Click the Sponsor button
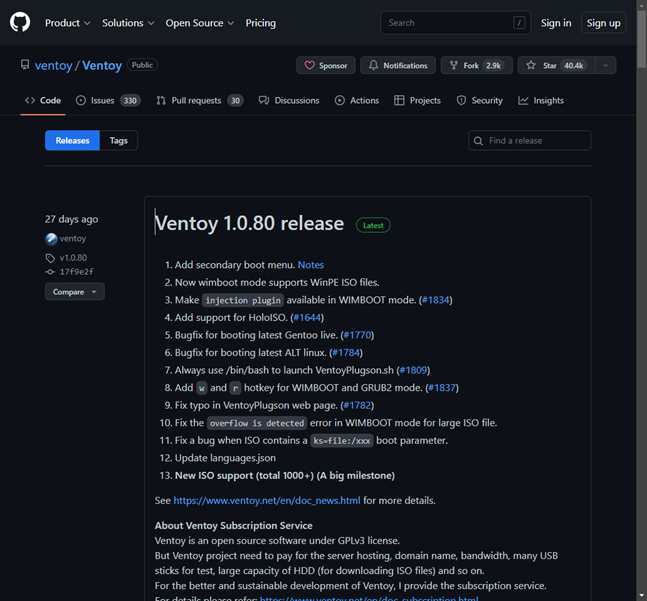This screenshot has height=601, width=647. (x=326, y=65)
